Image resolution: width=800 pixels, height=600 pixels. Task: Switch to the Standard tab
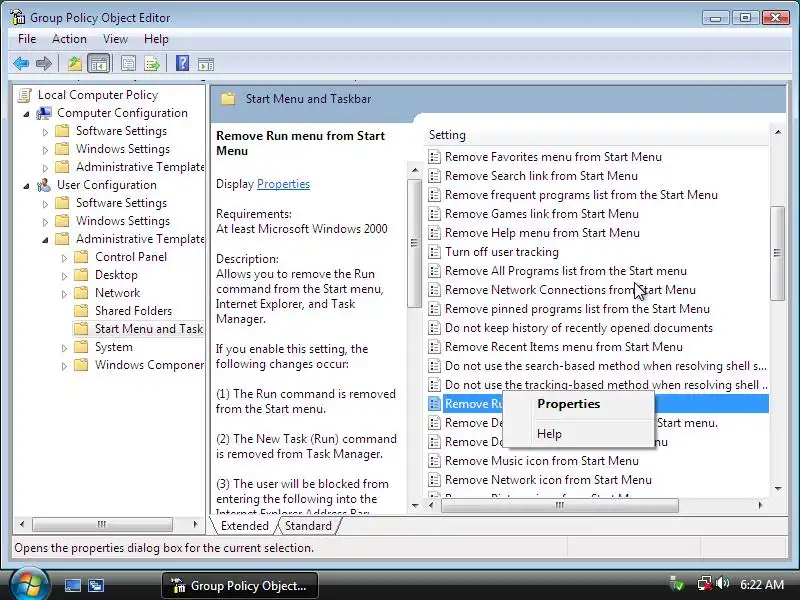[x=308, y=526]
